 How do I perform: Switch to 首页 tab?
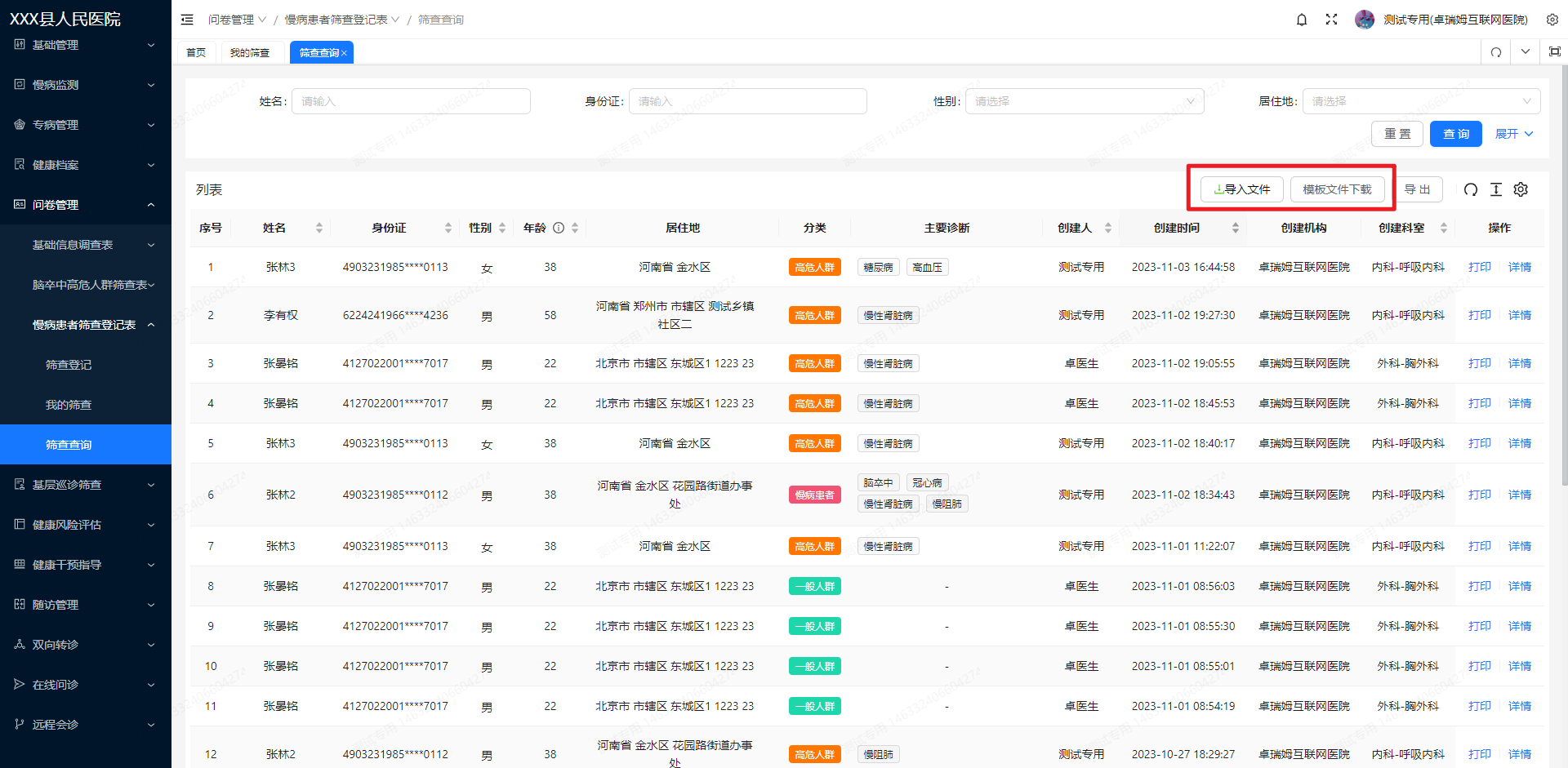tap(196, 52)
